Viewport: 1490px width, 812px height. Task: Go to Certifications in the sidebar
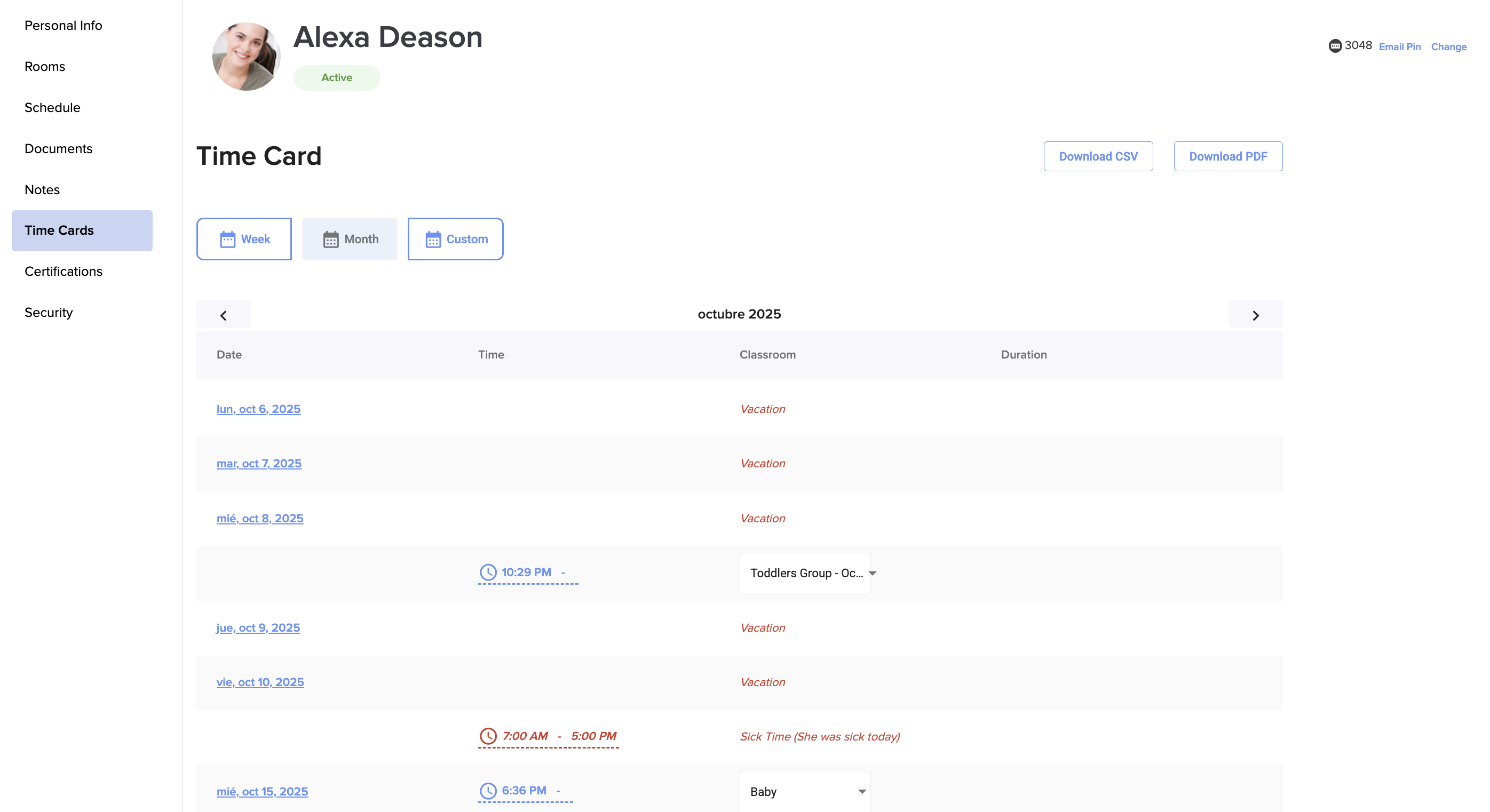coord(63,271)
